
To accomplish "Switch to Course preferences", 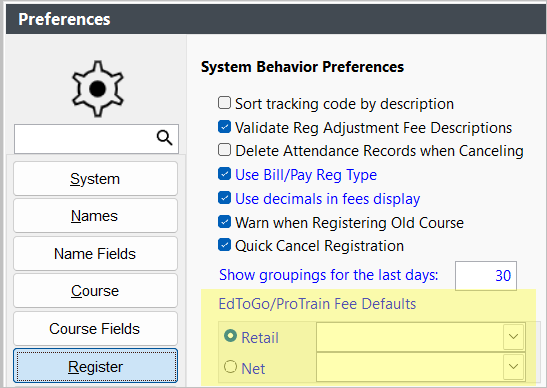I will (95, 291).
